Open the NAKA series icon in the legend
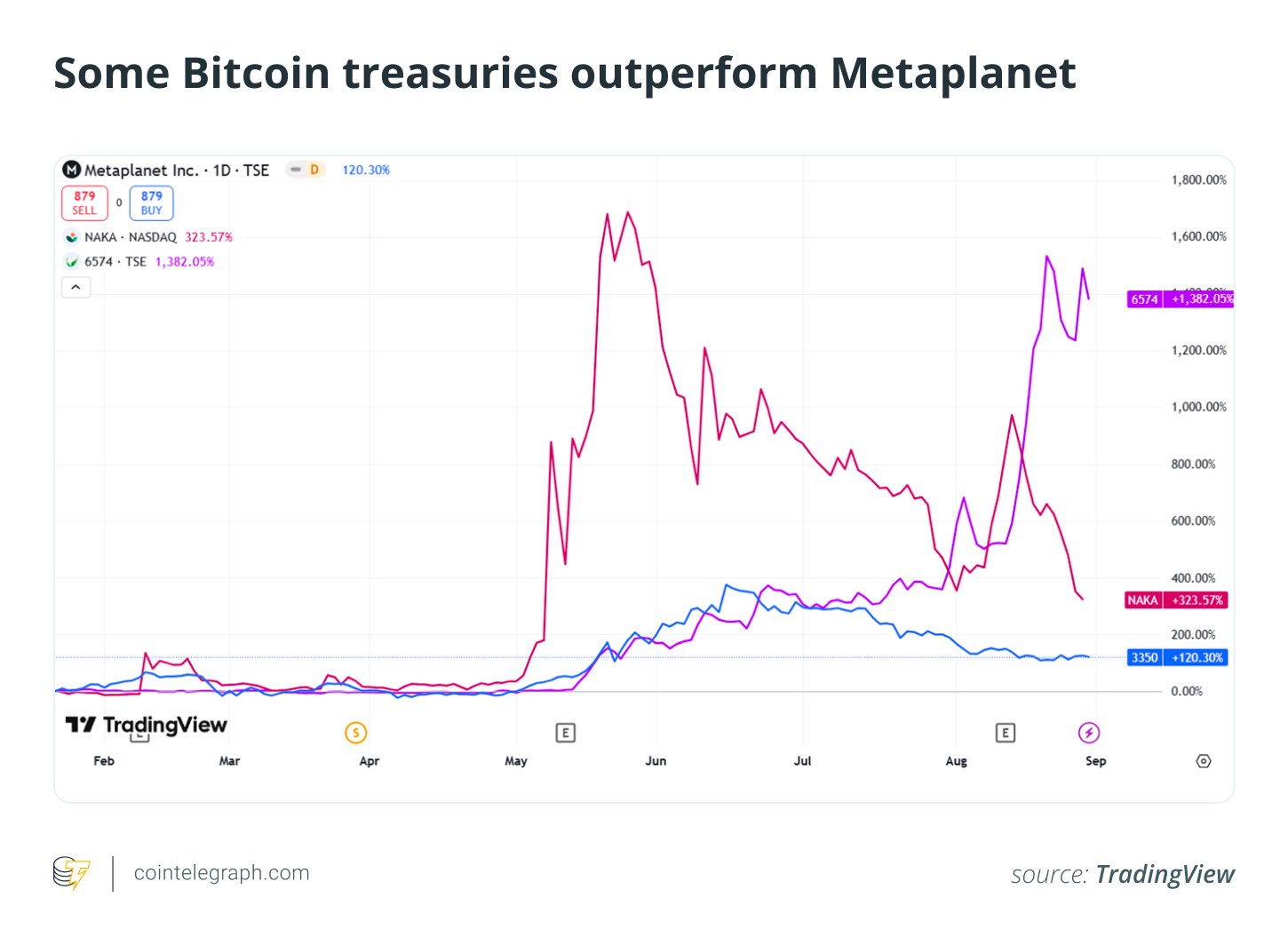 click(73, 237)
